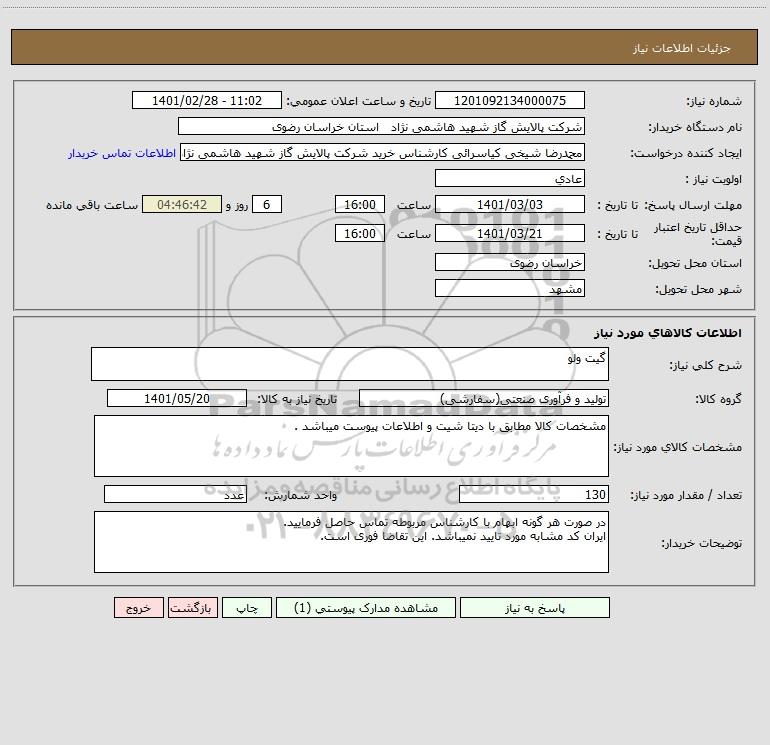The height and width of the screenshot is (745, 770).
Task: Click the countdown timer 04:46:42
Action: (x=182, y=204)
